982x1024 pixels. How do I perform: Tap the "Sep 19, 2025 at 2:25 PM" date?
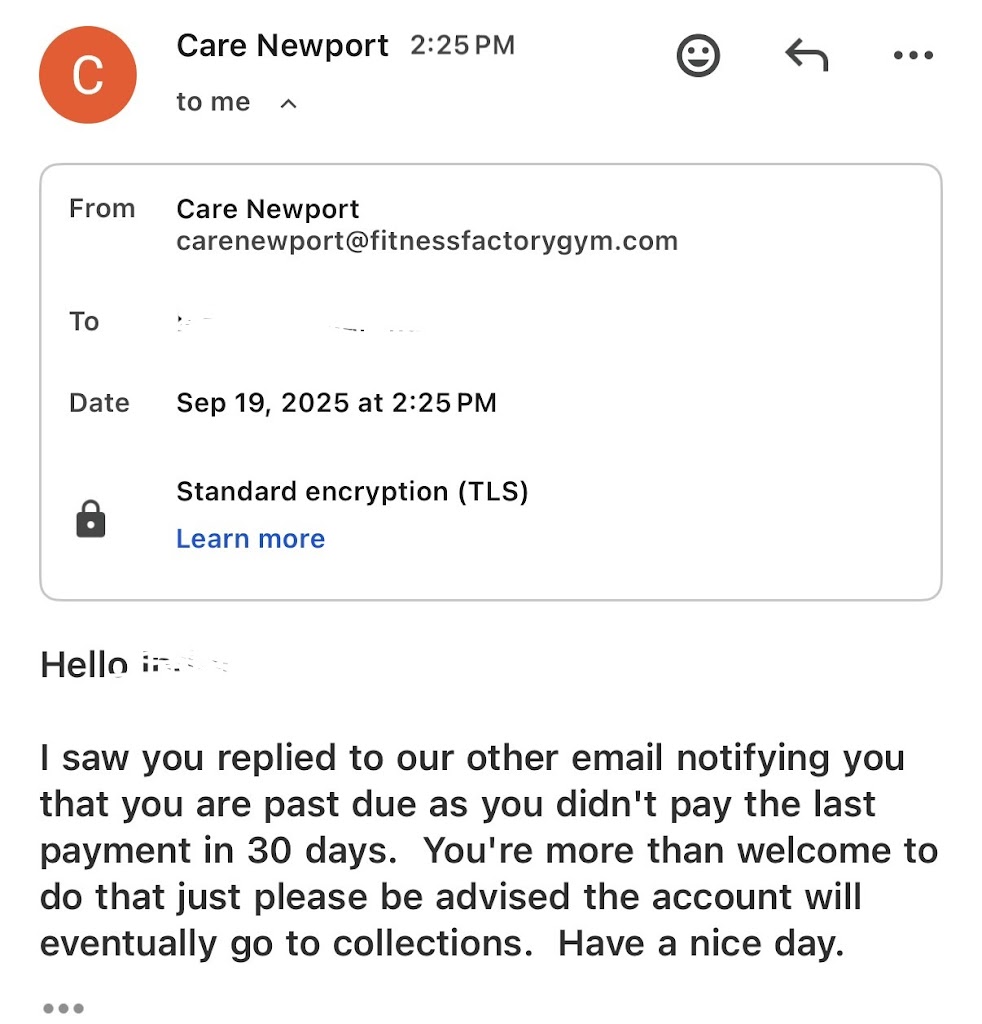tap(336, 403)
